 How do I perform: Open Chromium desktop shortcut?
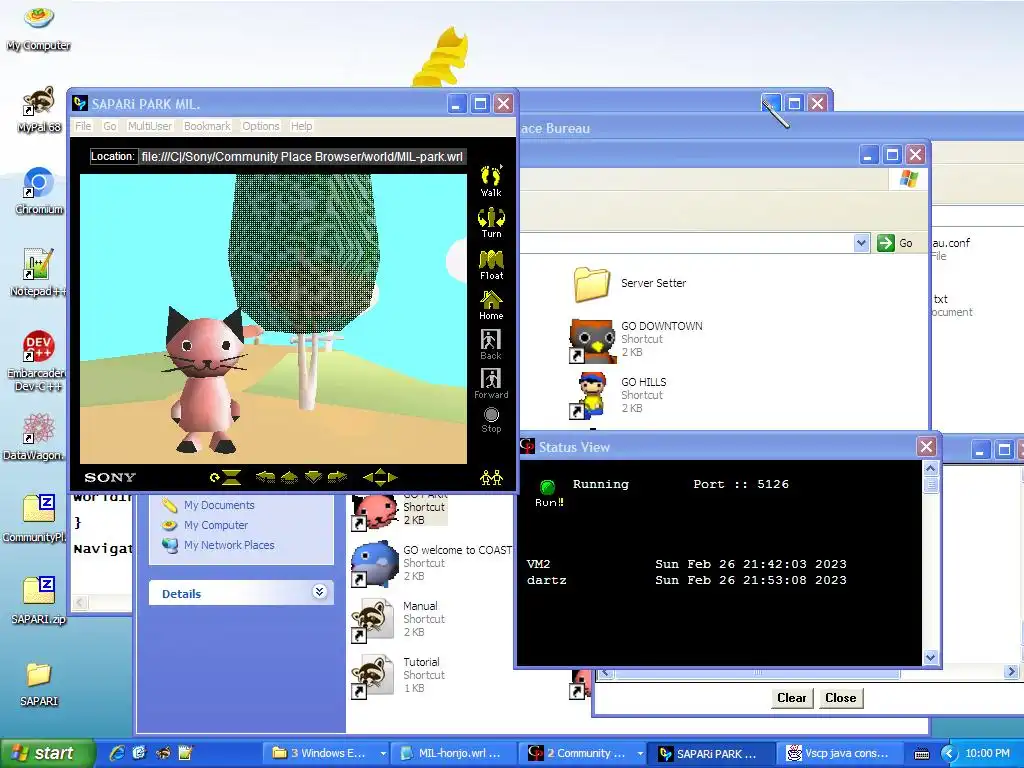(39, 191)
